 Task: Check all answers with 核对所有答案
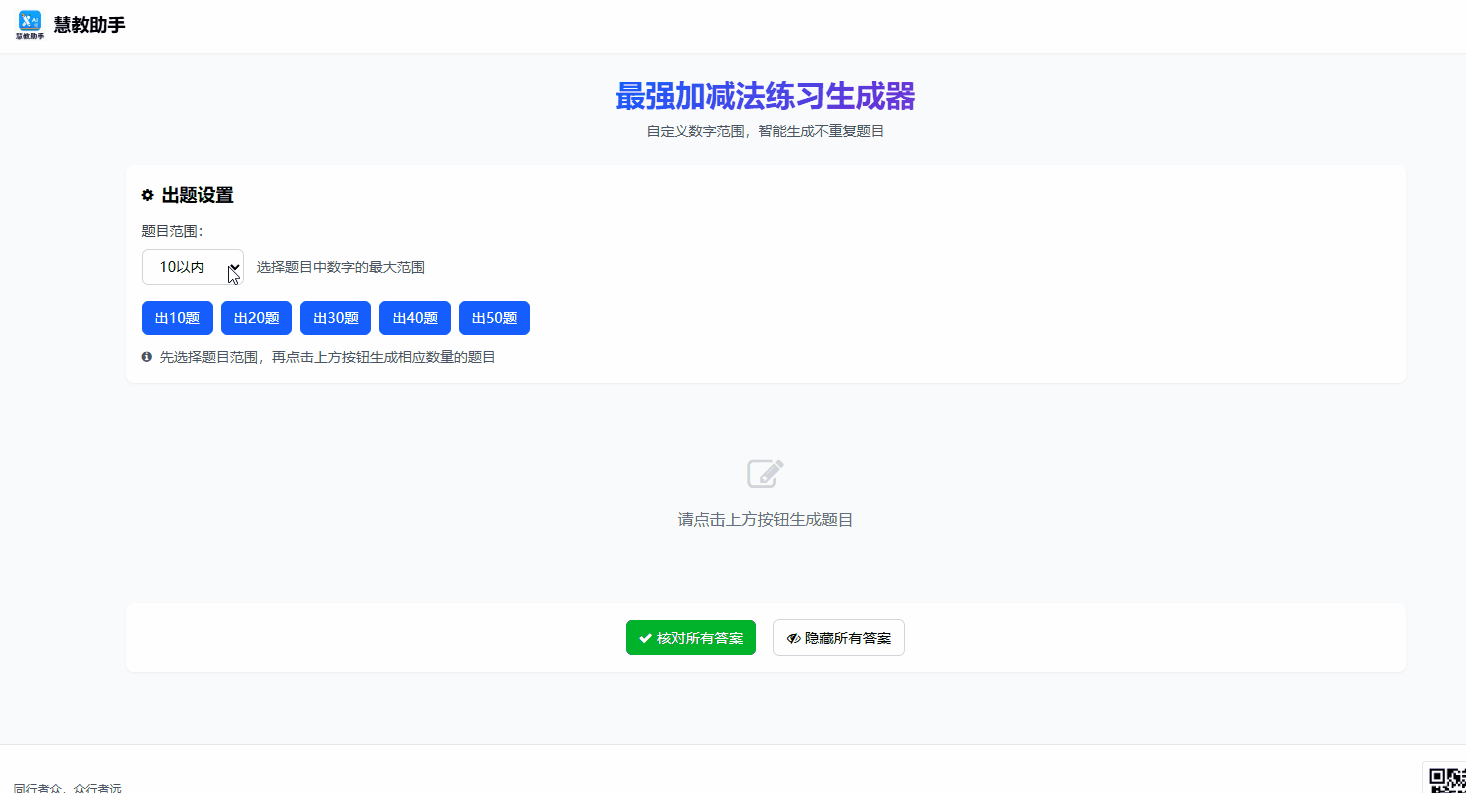pos(691,638)
